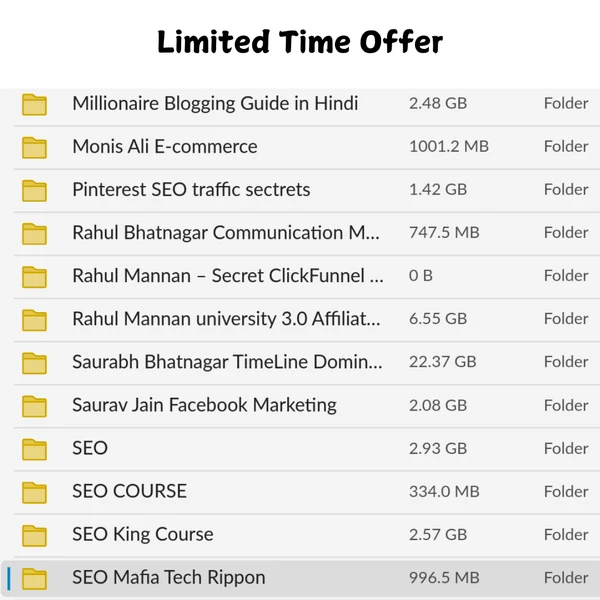This screenshot has height=600, width=600.
Task: Click folder icon beside Rahul Mannan Secret ClickFunnel
Action: [35, 276]
